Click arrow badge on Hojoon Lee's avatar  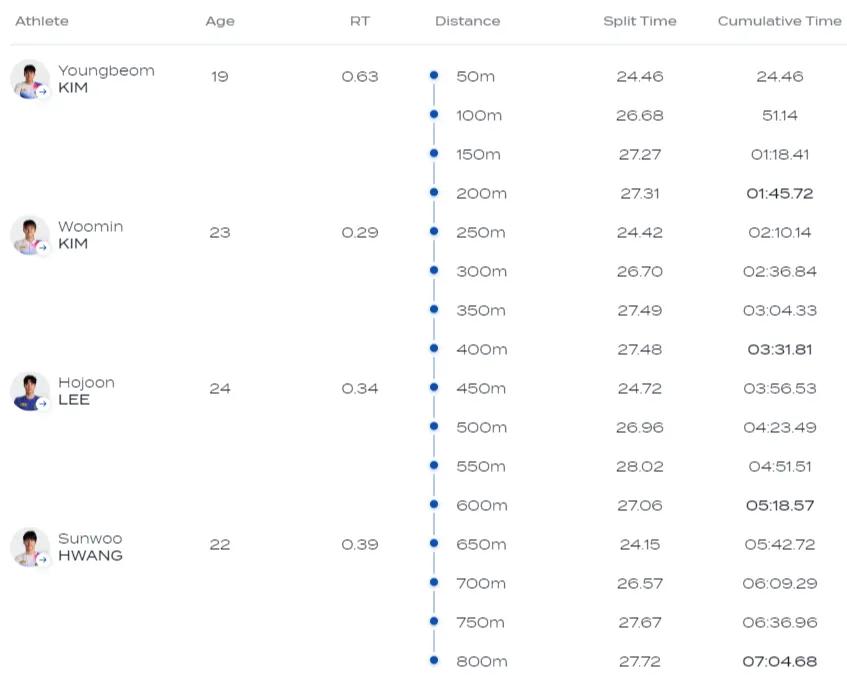[43, 404]
